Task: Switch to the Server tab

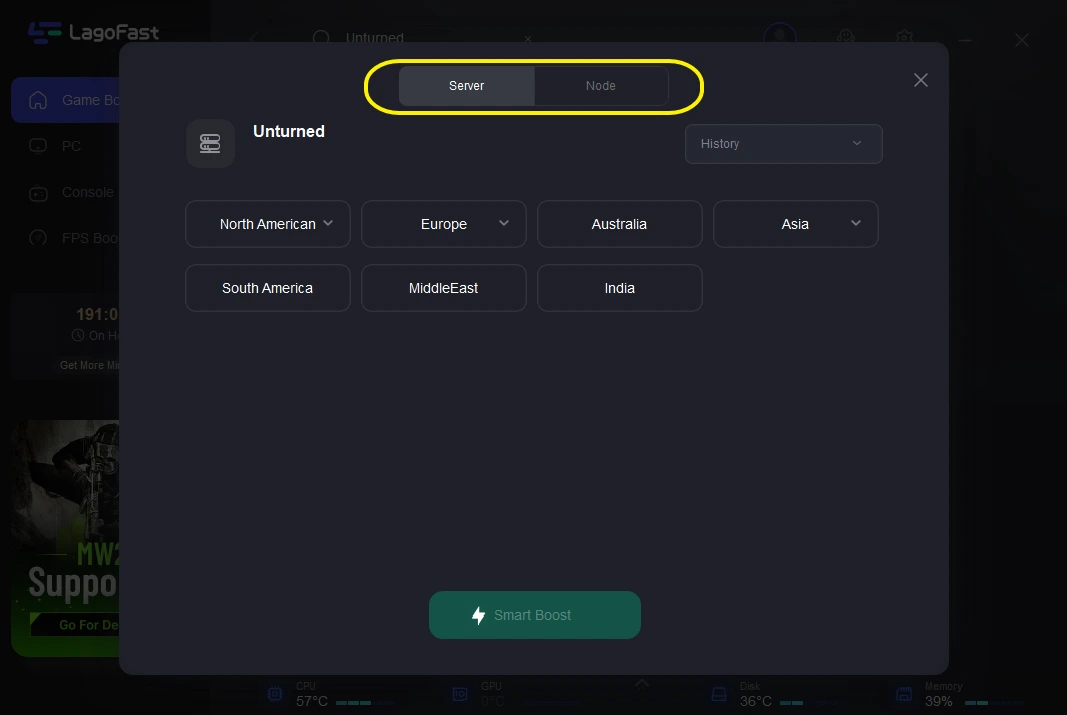Action: (x=466, y=86)
